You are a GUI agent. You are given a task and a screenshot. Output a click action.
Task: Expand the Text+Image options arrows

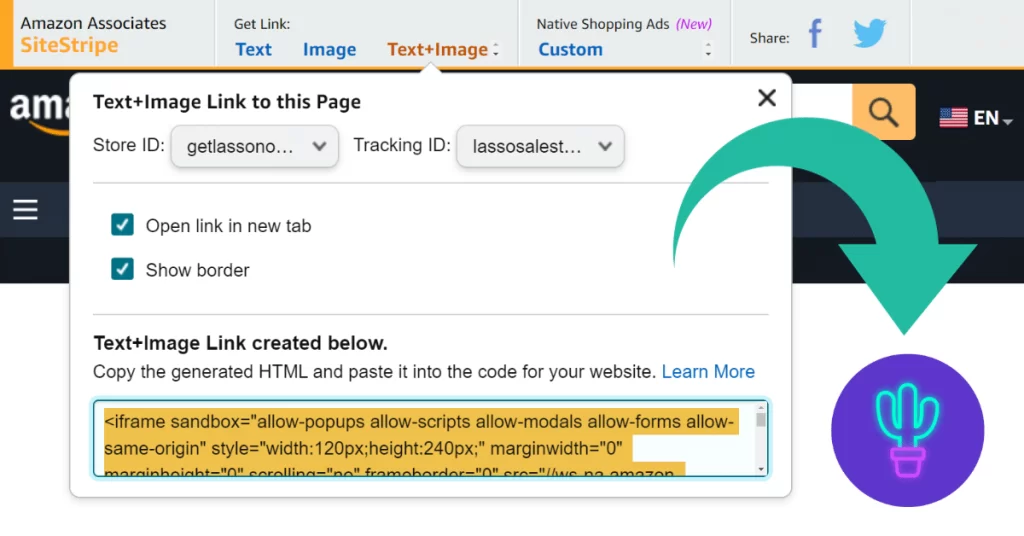click(x=496, y=50)
